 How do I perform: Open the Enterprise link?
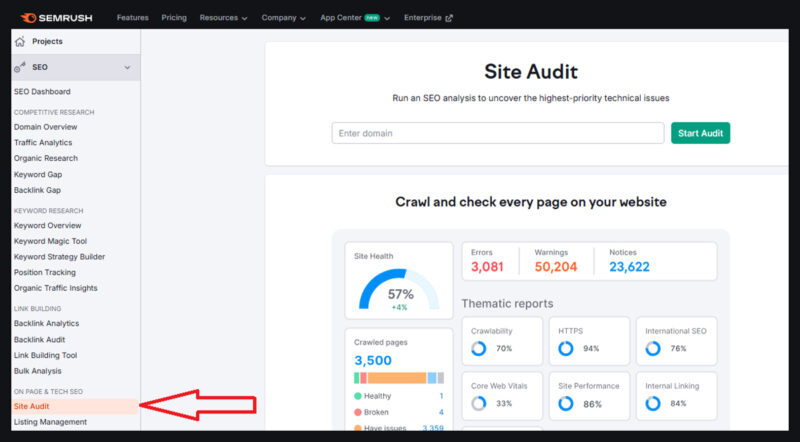[x=428, y=17]
